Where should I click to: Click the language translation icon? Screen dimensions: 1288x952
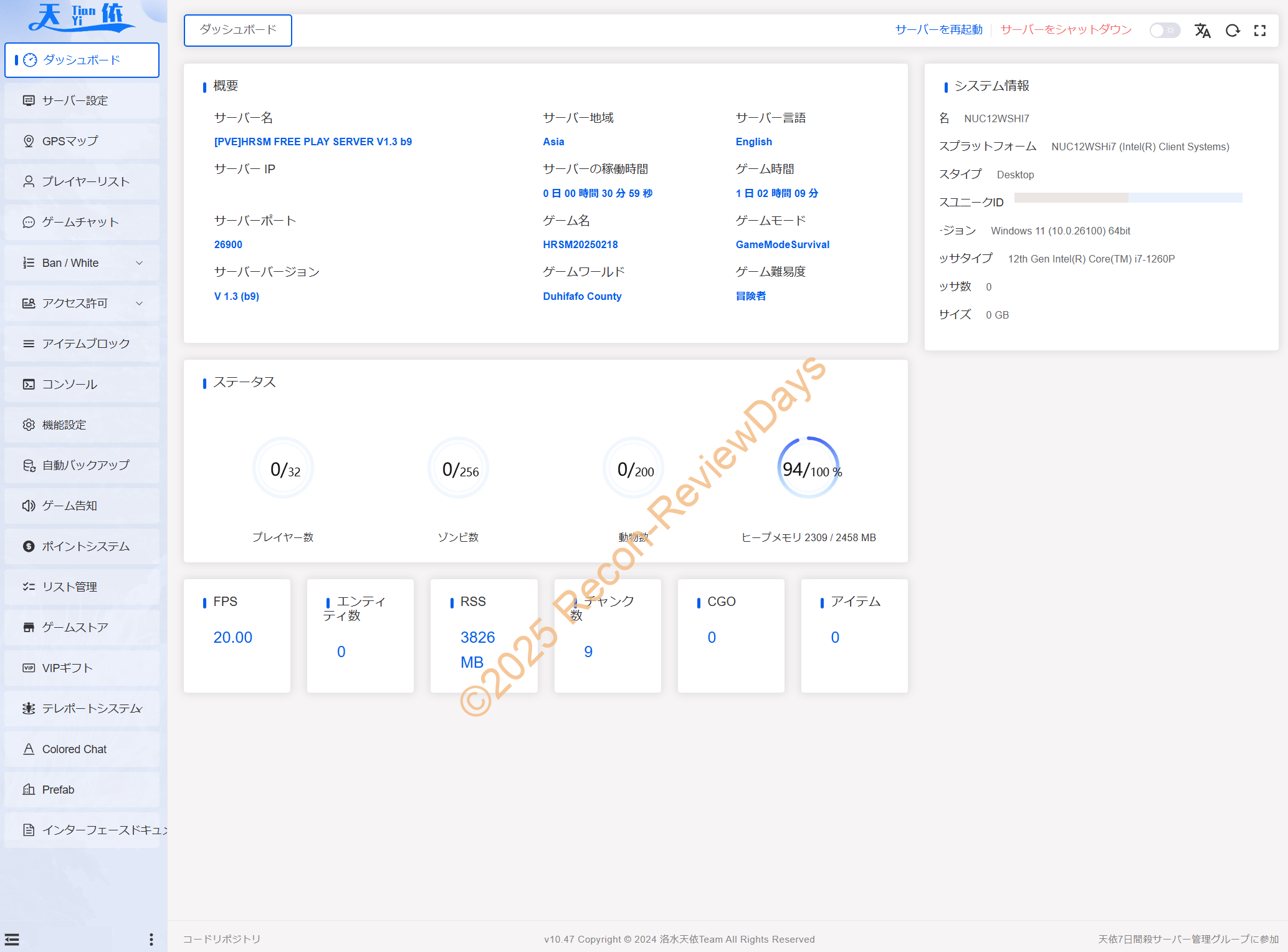point(1202,31)
